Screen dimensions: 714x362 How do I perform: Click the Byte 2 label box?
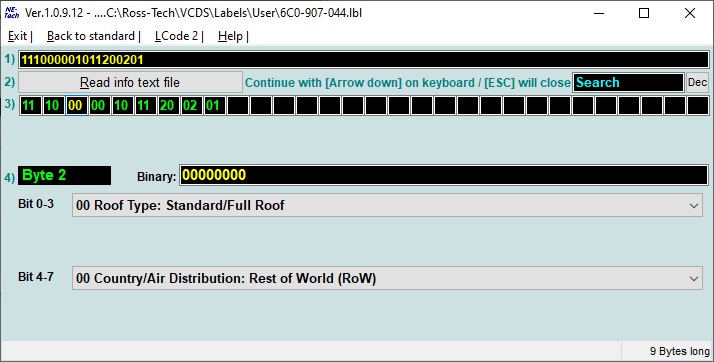pyautogui.click(x=64, y=175)
